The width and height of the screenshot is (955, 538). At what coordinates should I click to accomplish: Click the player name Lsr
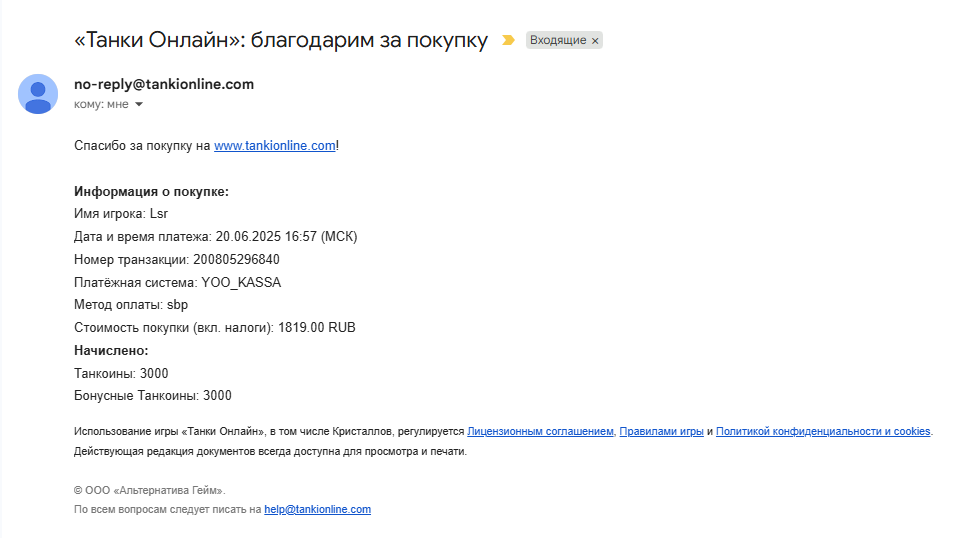(159, 214)
